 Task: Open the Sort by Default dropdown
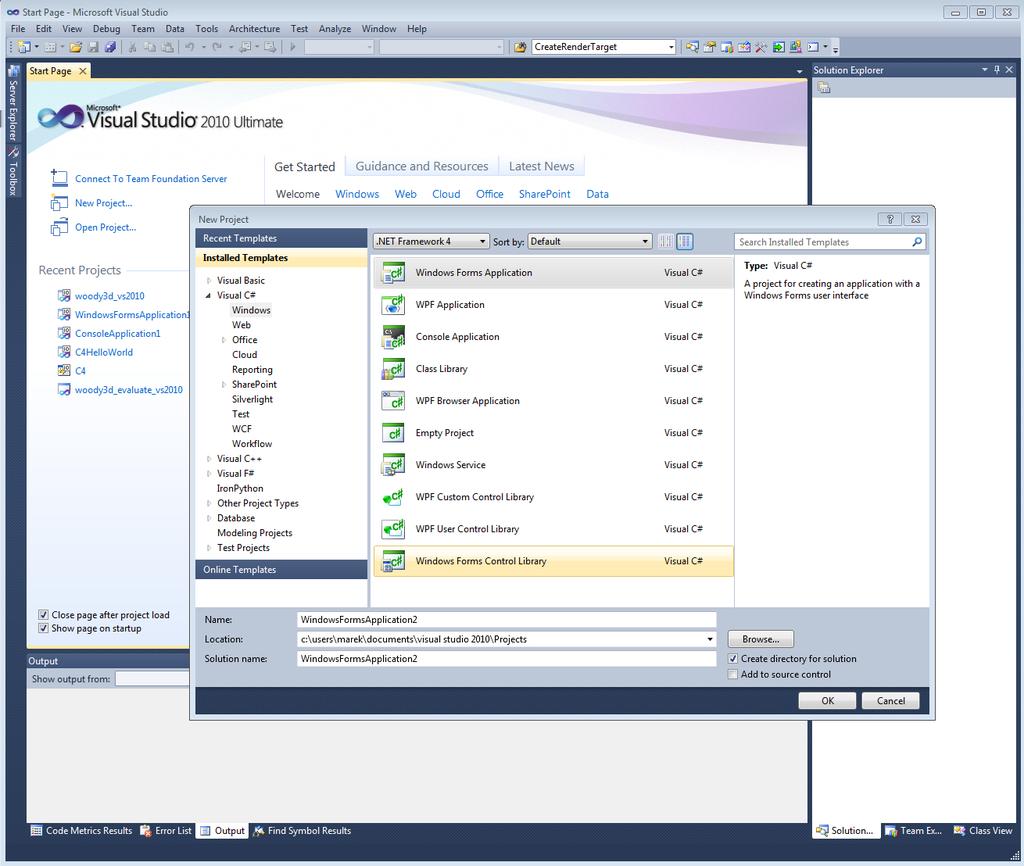click(x=590, y=242)
